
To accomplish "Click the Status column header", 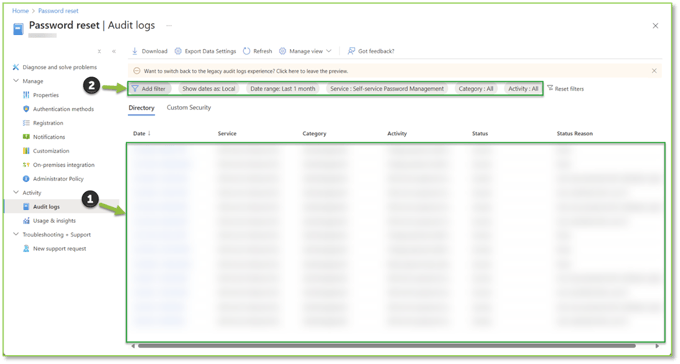I will coord(480,134).
